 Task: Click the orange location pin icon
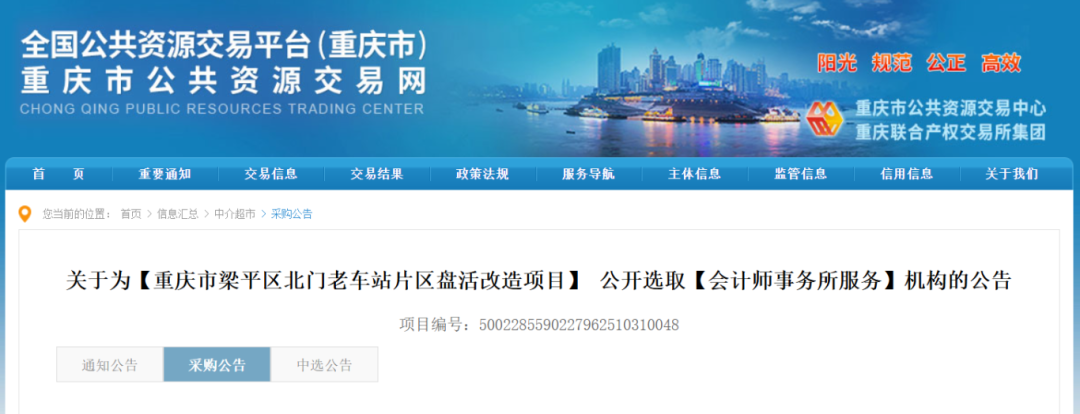point(25,214)
